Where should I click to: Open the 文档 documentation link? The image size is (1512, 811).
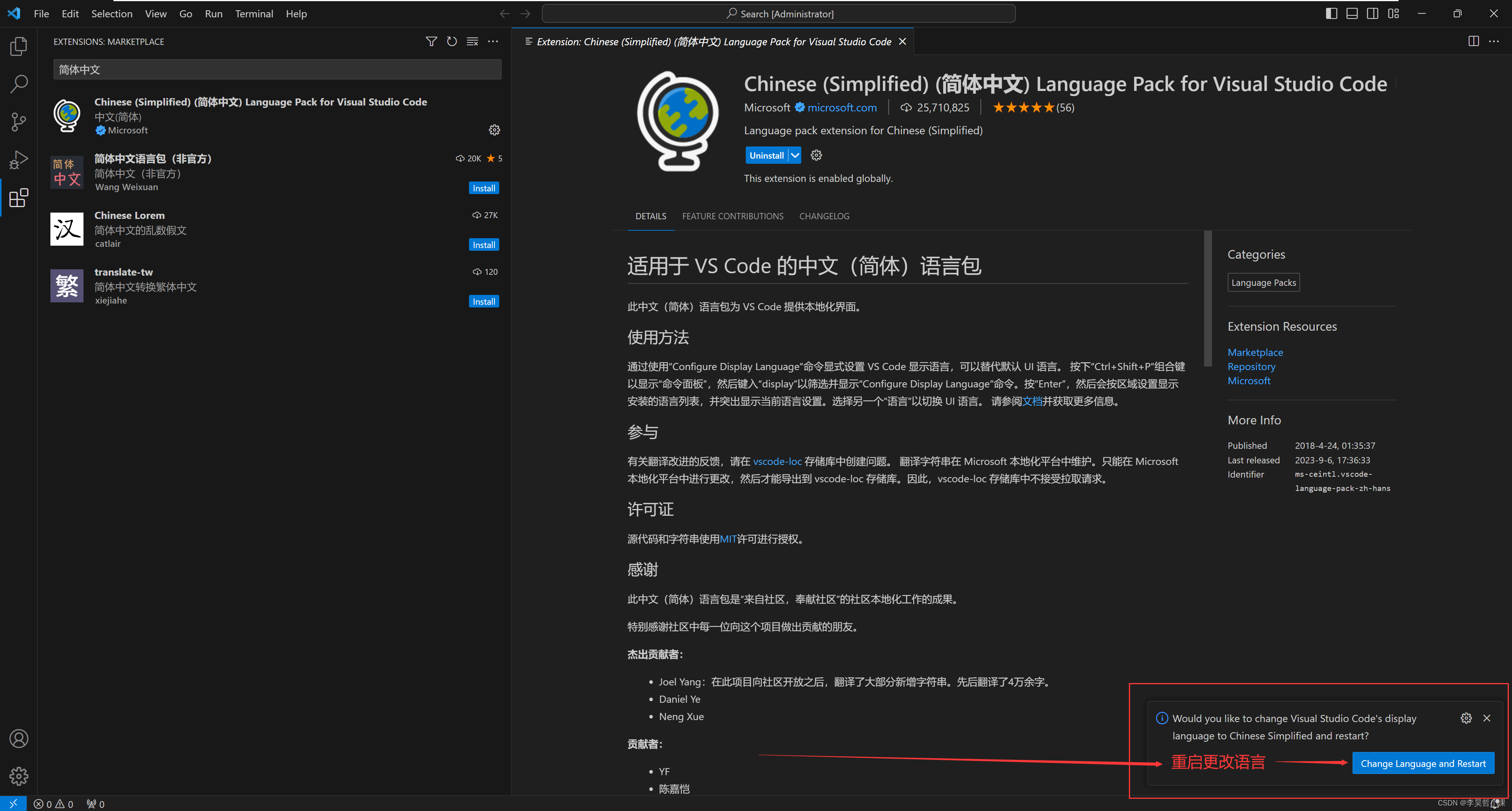(1032, 401)
